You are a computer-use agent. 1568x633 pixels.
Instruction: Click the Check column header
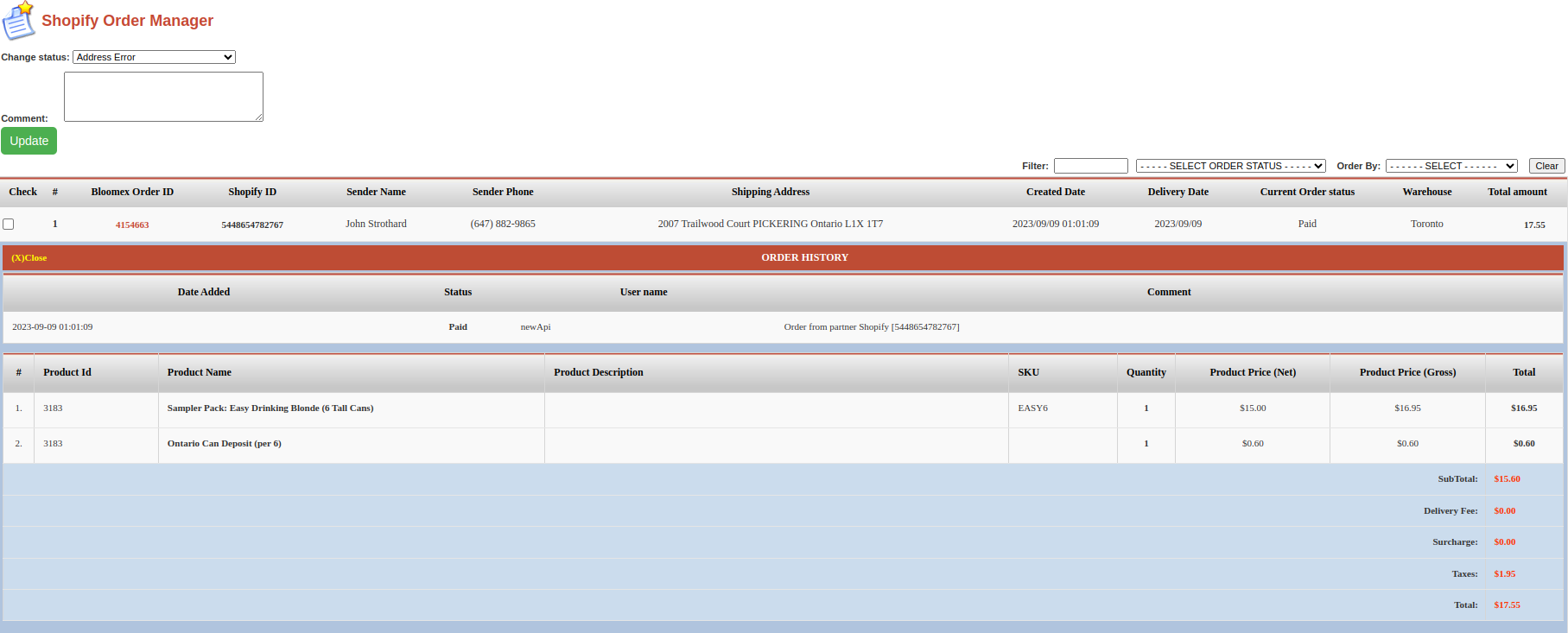pyautogui.click(x=23, y=192)
